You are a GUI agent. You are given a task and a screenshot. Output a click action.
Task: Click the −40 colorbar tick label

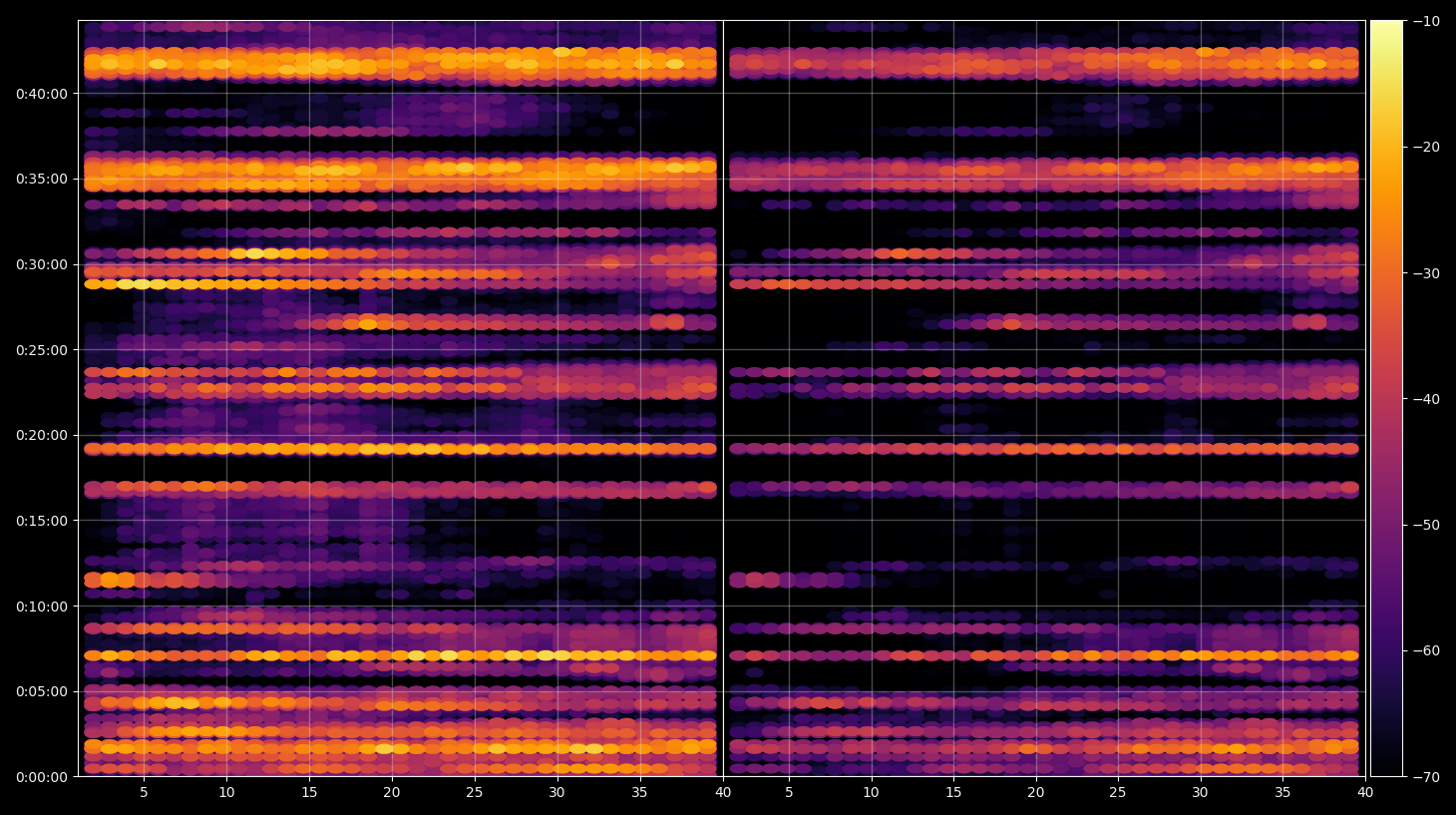point(1426,399)
